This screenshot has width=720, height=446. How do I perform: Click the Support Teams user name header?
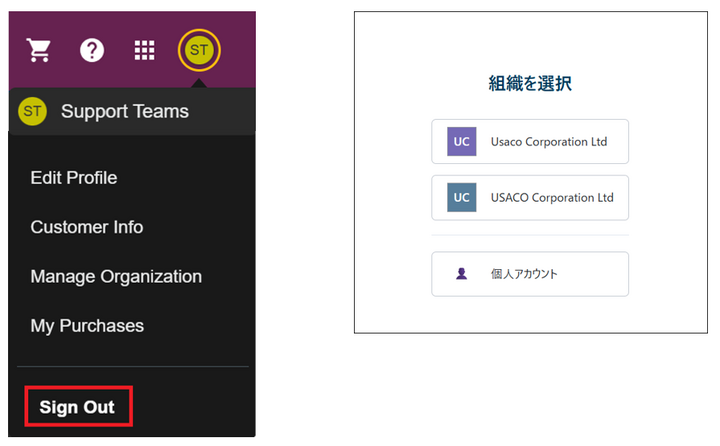(125, 111)
